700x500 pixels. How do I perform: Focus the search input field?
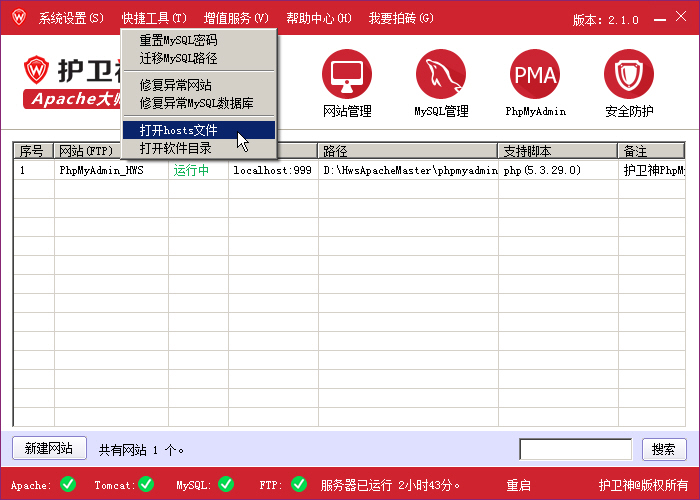point(575,449)
